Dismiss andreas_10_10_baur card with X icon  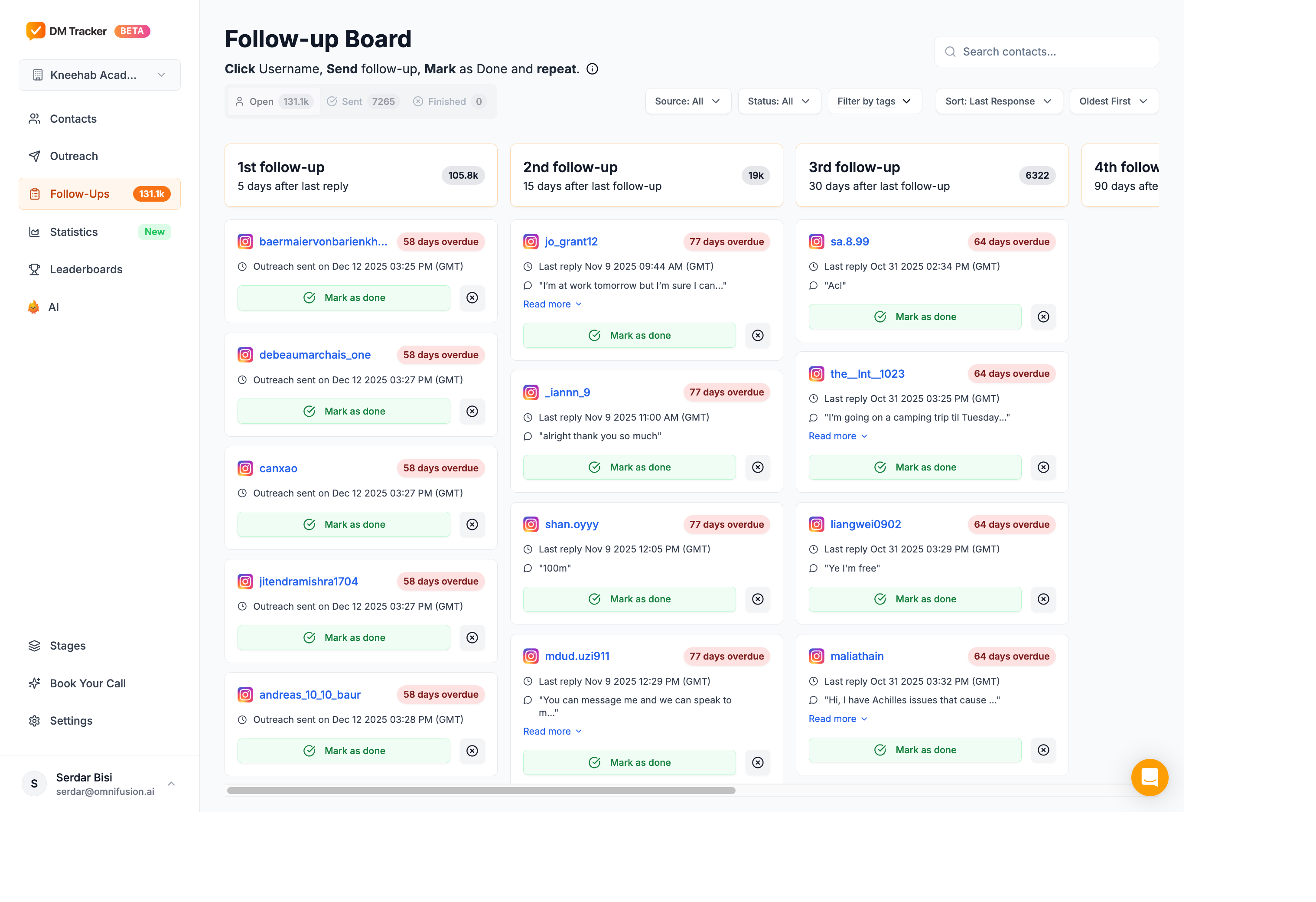[x=472, y=751]
